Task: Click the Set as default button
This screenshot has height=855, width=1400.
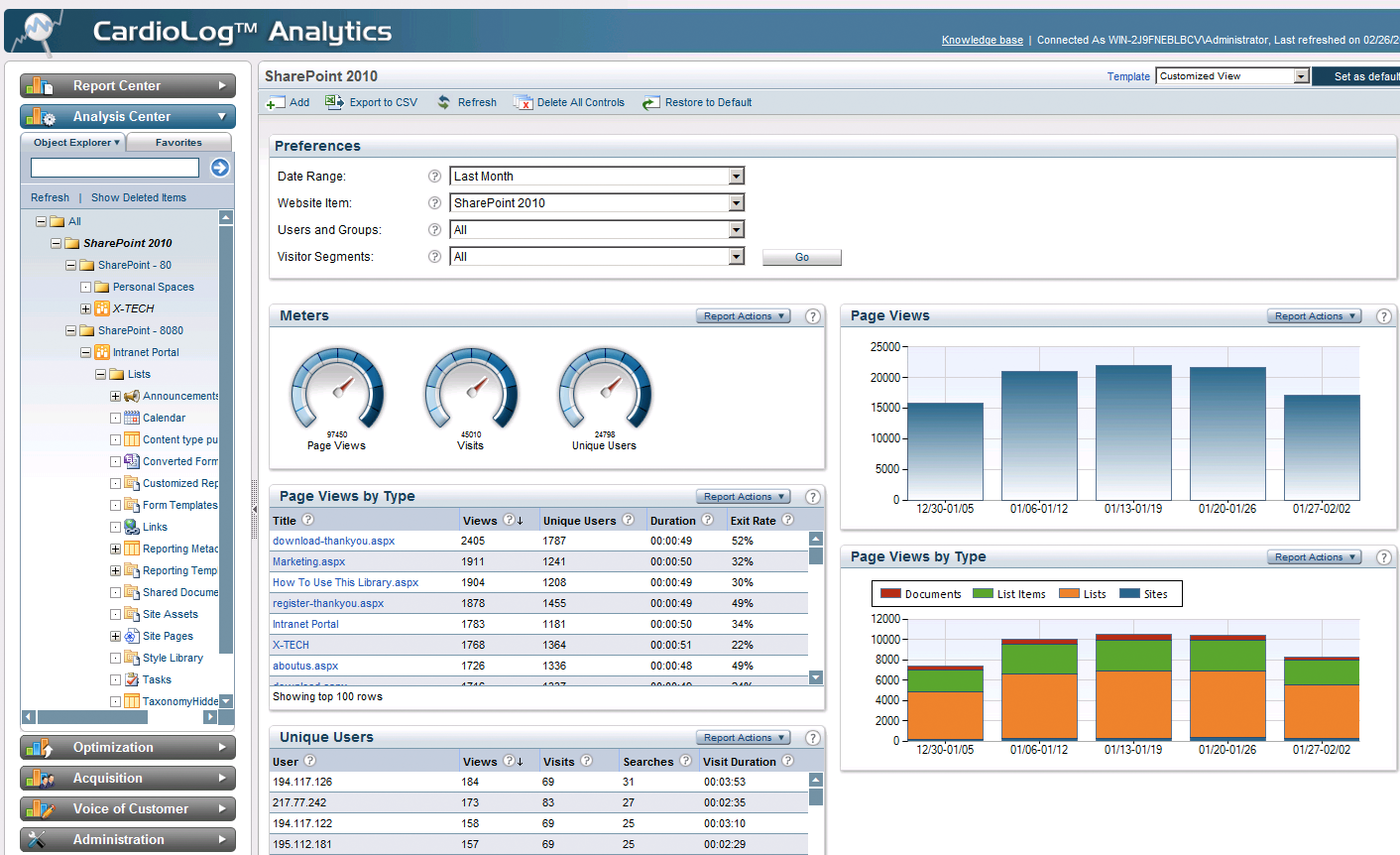Action: tap(1356, 76)
